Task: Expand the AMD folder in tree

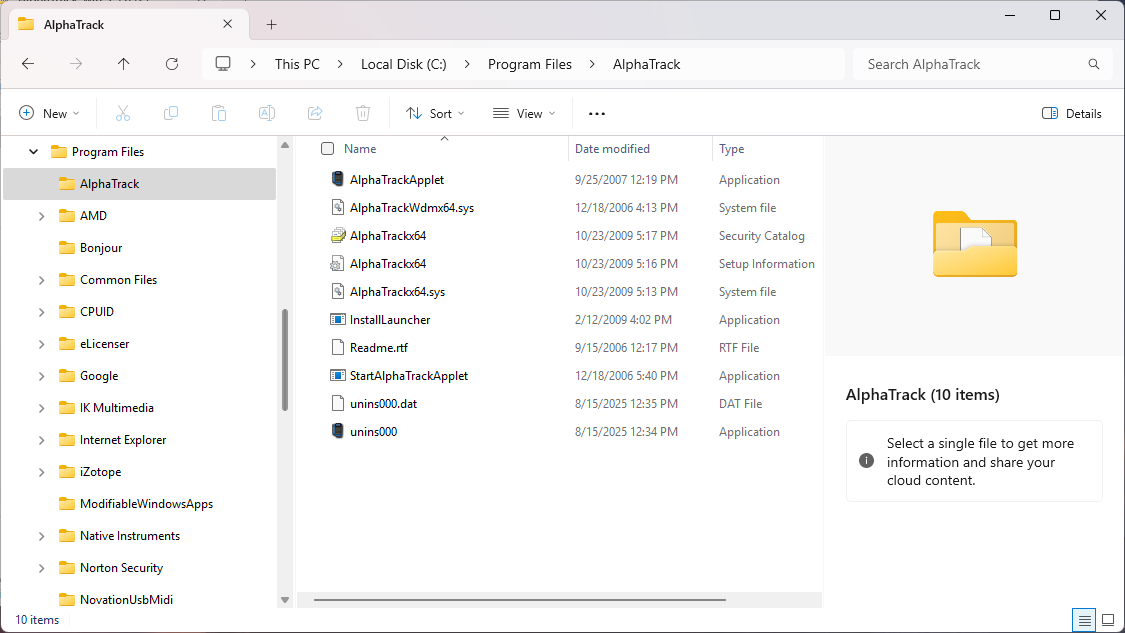Action: click(41, 216)
